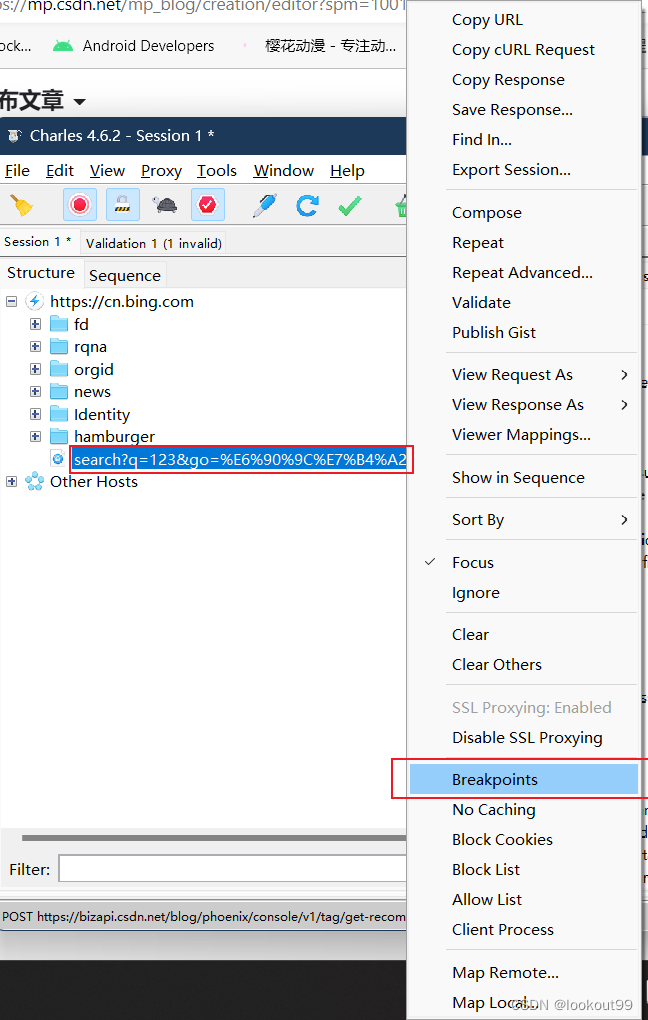Open the View menu
Viewport: 648px width, 1020px height.
click(x=107, y=170)
